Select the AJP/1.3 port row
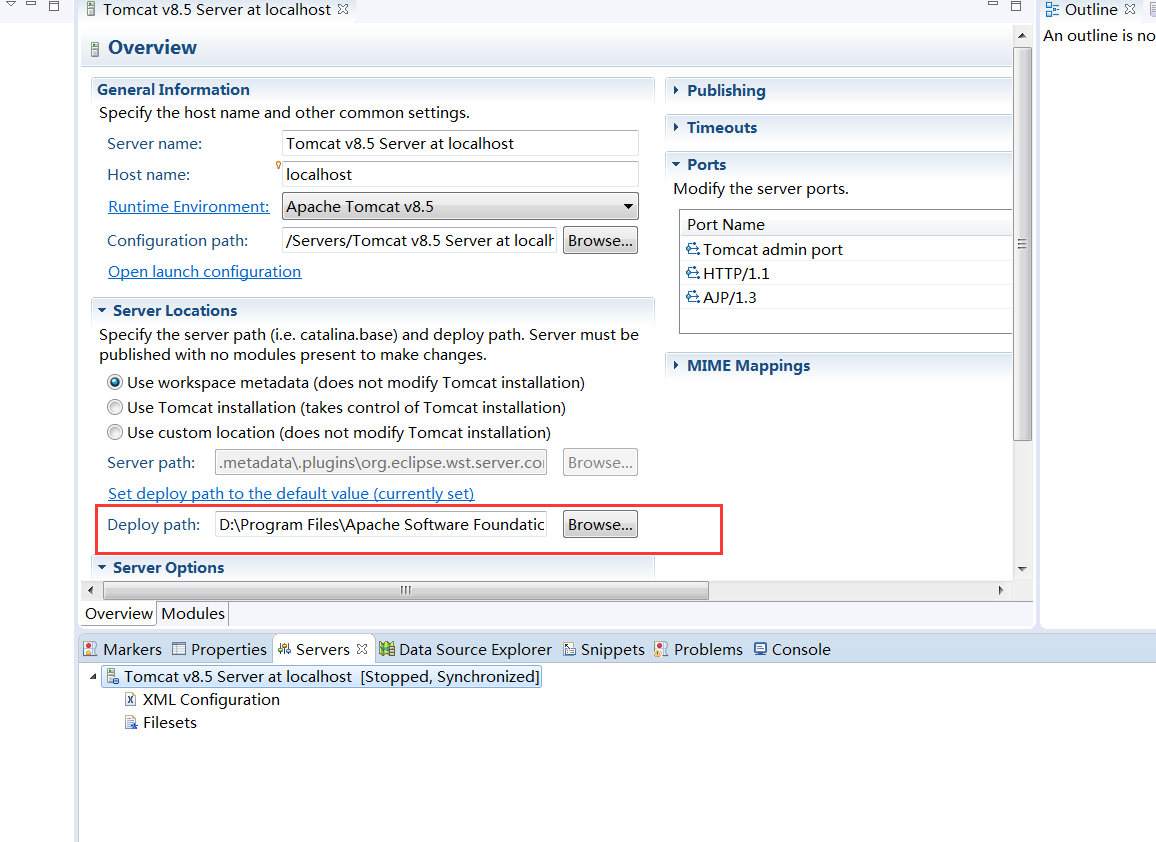The height and width of the screenshot is (842, 1156). 846,297
